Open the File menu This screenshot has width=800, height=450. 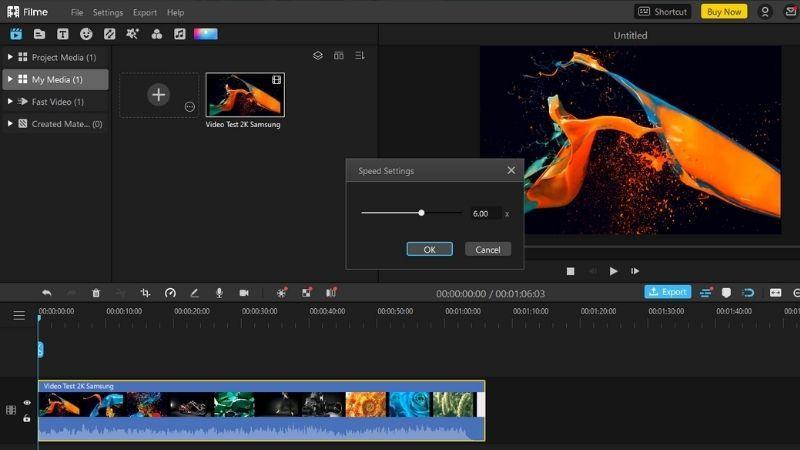77,12
